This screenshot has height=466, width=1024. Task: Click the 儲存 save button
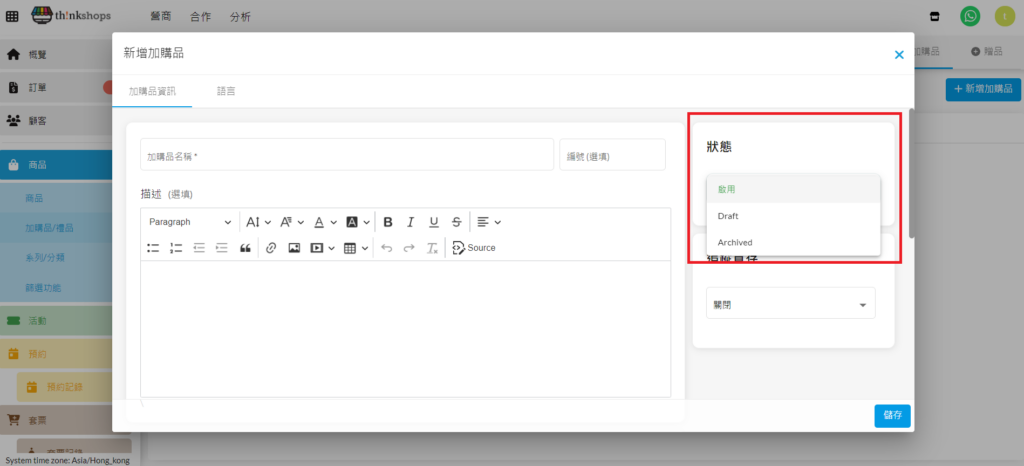pos(891,416)
